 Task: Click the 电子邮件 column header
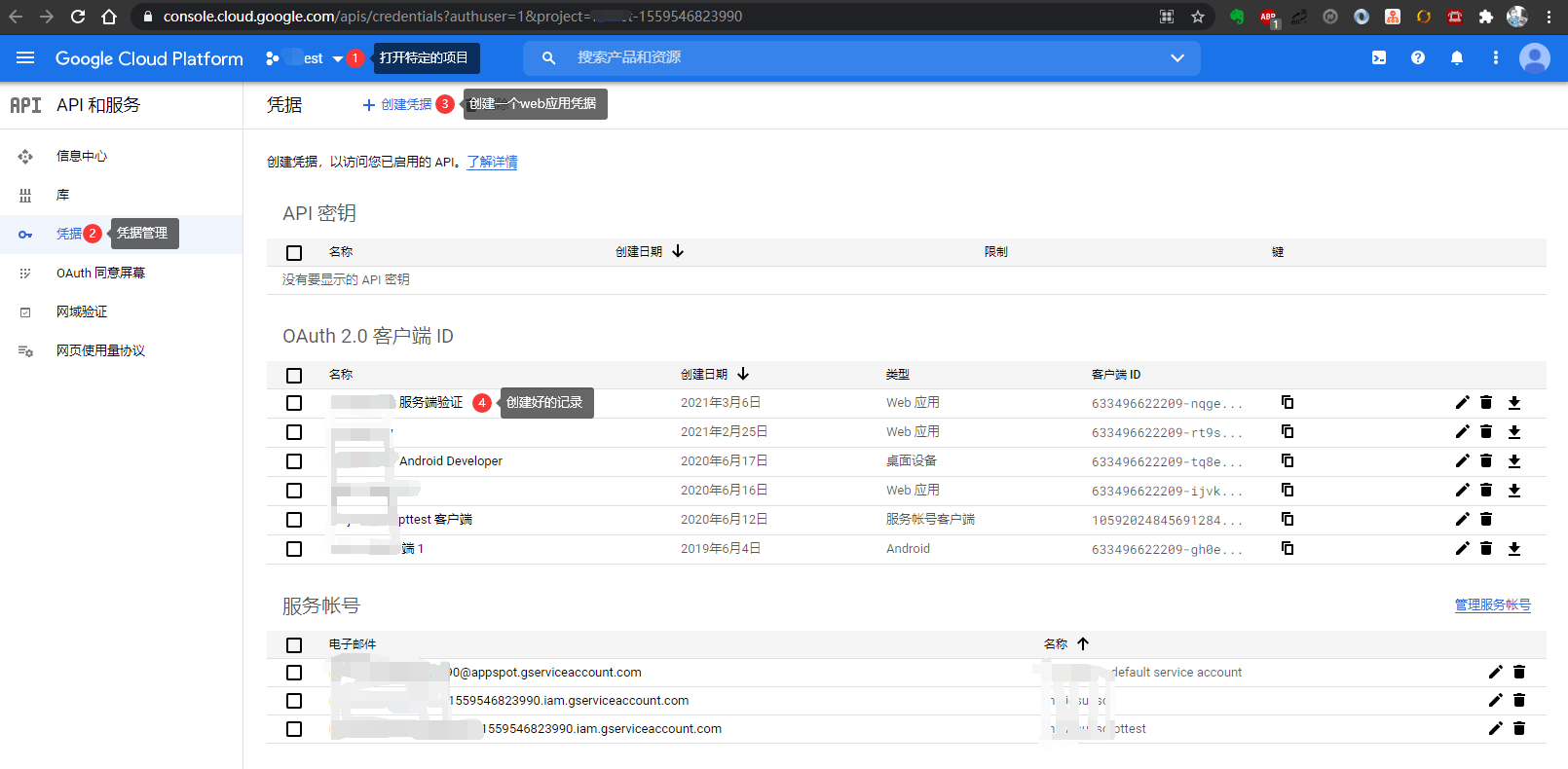click(x=353, y=644)
